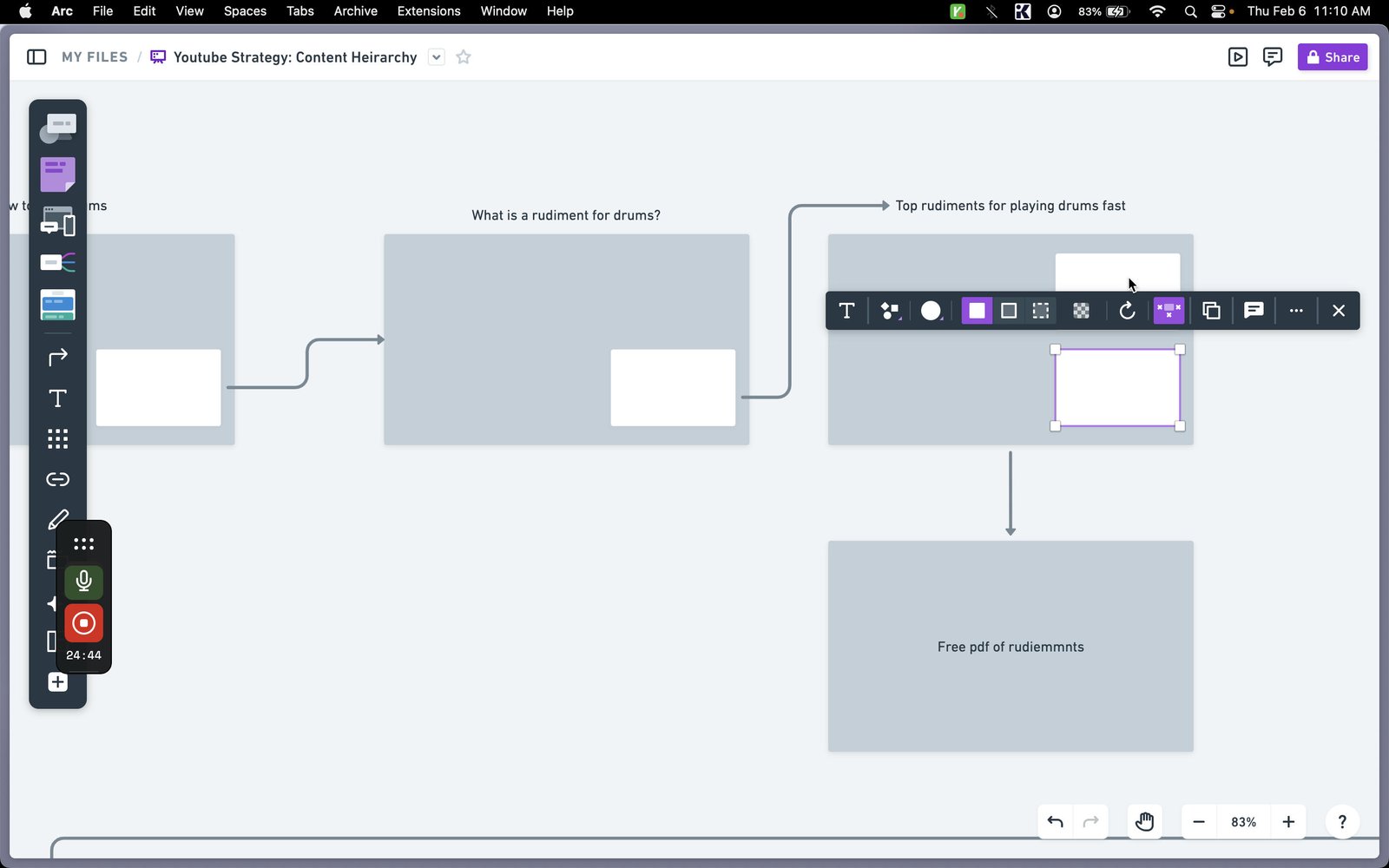1389x868 pixels.
Task: Open the recorder widget drag-handle menu
Action: [83, 544]
